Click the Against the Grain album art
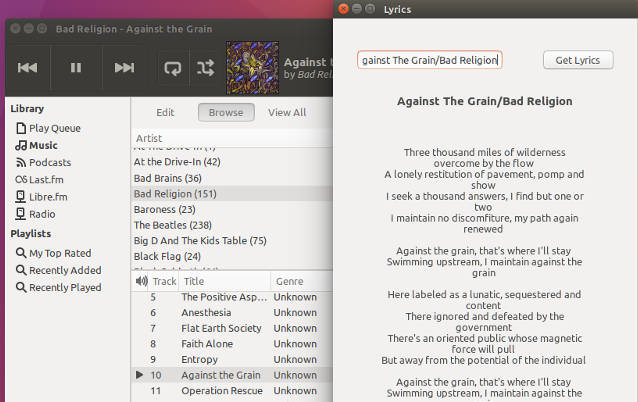The width and height of the screenshot is (638, 402). click(x=252, y=68)
